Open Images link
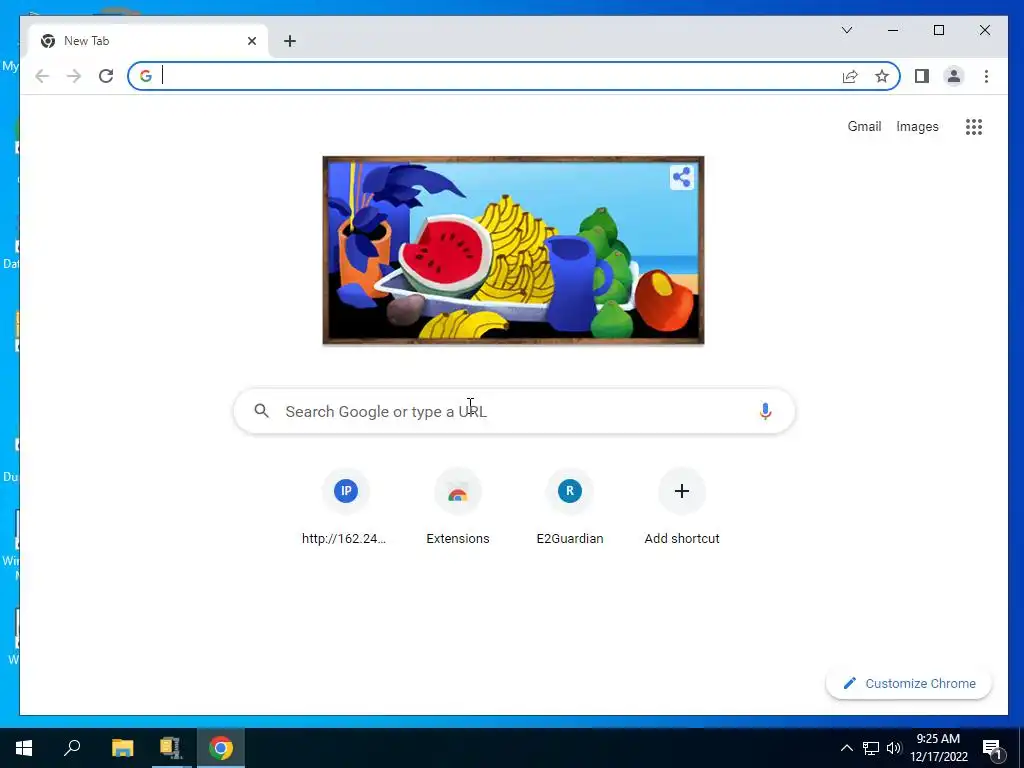This screenshot has width=1024, height=768. 917,127
